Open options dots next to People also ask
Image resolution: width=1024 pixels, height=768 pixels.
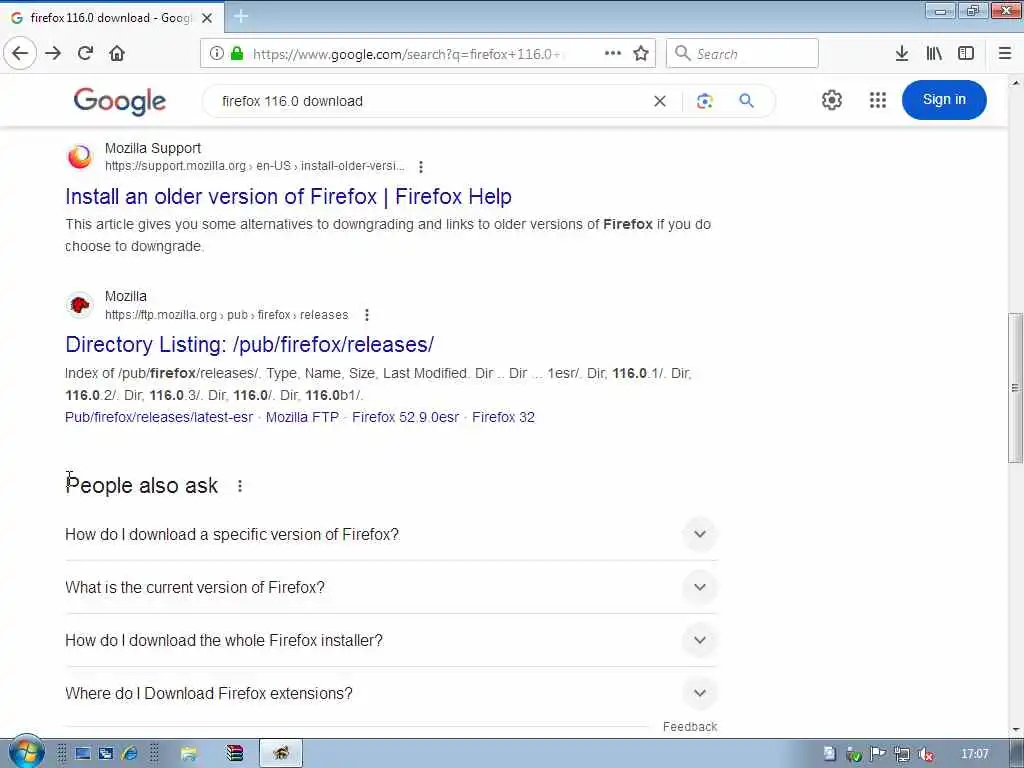240,486
